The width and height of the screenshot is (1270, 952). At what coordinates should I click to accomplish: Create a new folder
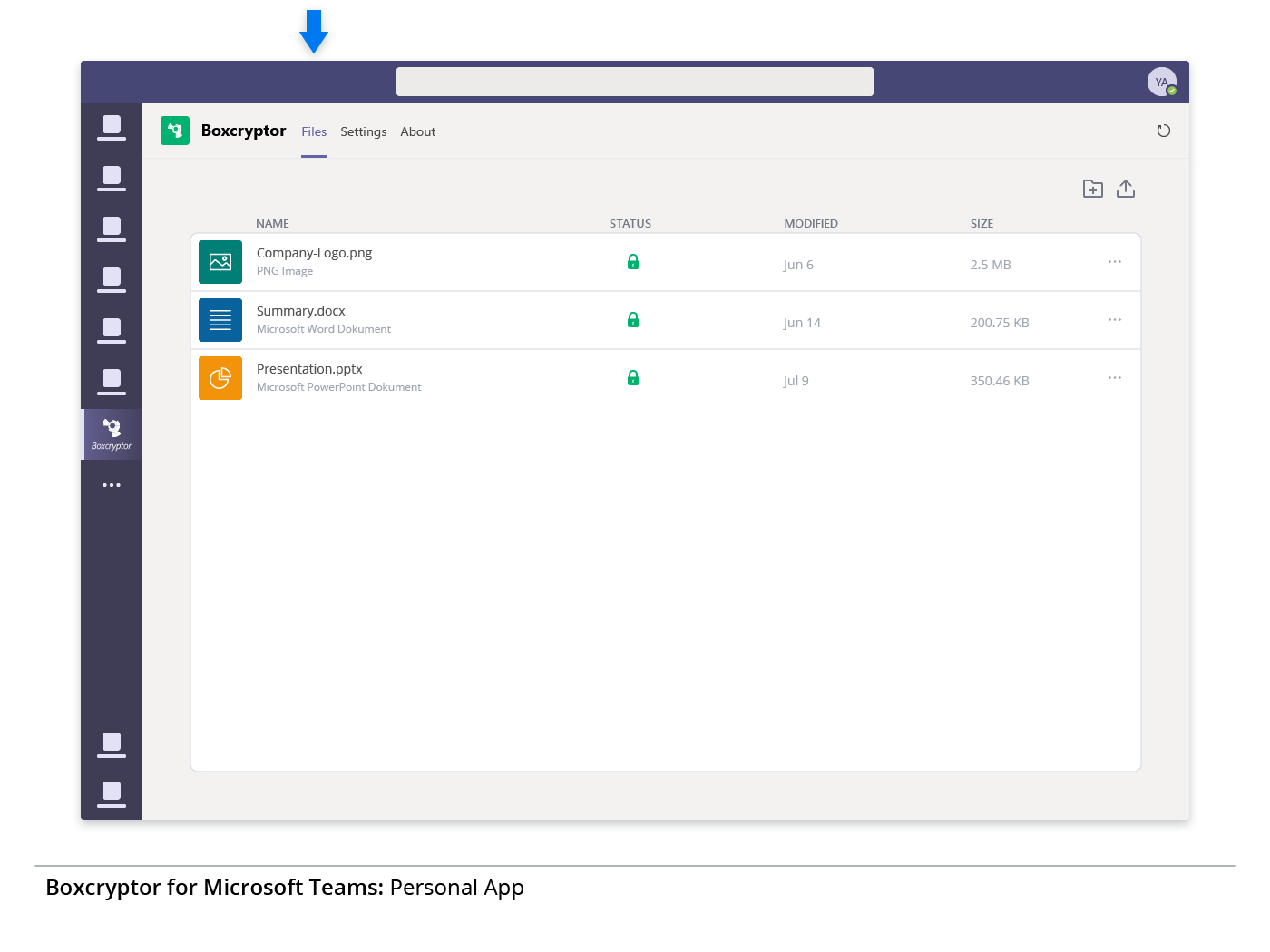[x=1093, y=189]
